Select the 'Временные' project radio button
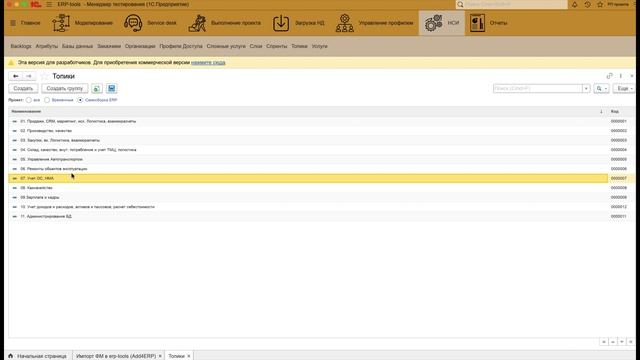640x360 pixels. (x=47, y=100)
